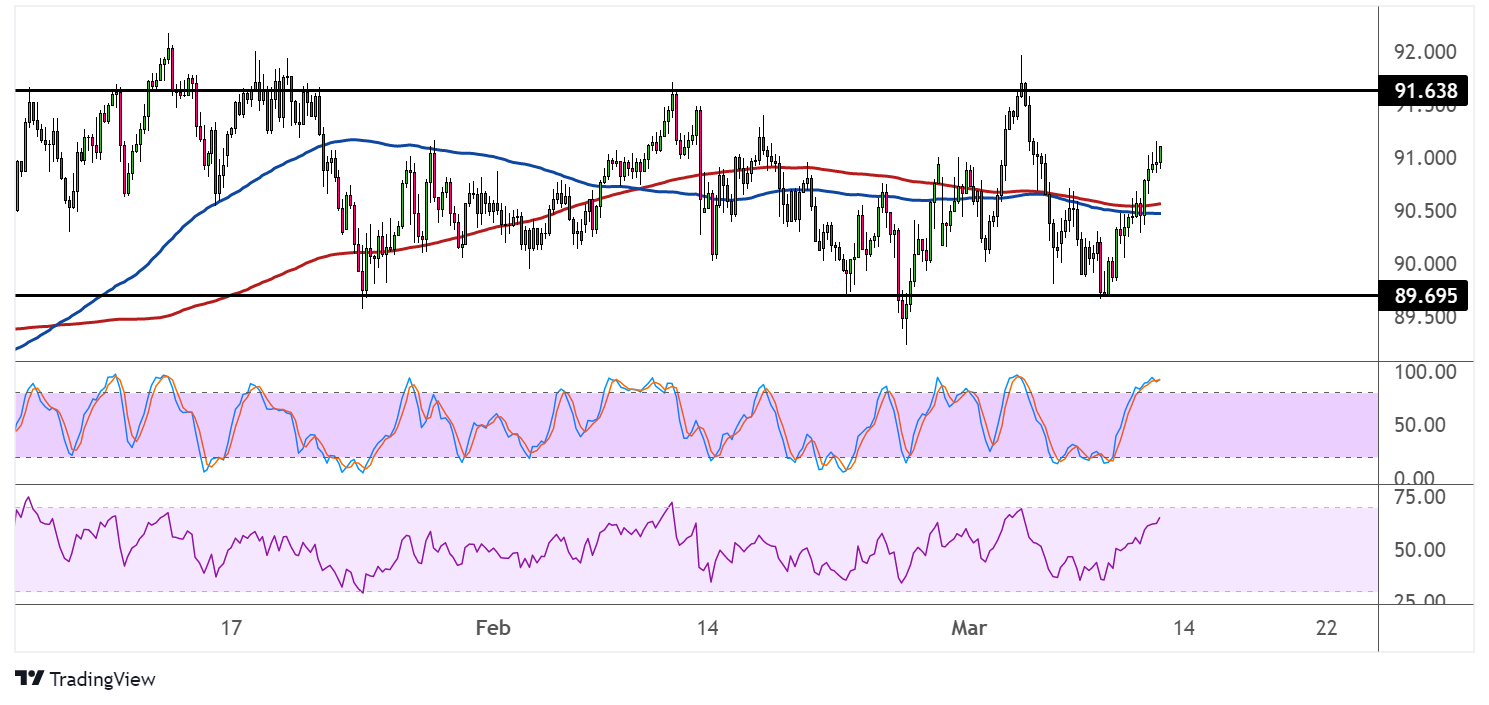Click the 17 date label on time axis
This screenshot has width=1489, height=705.
pos(231,628)
